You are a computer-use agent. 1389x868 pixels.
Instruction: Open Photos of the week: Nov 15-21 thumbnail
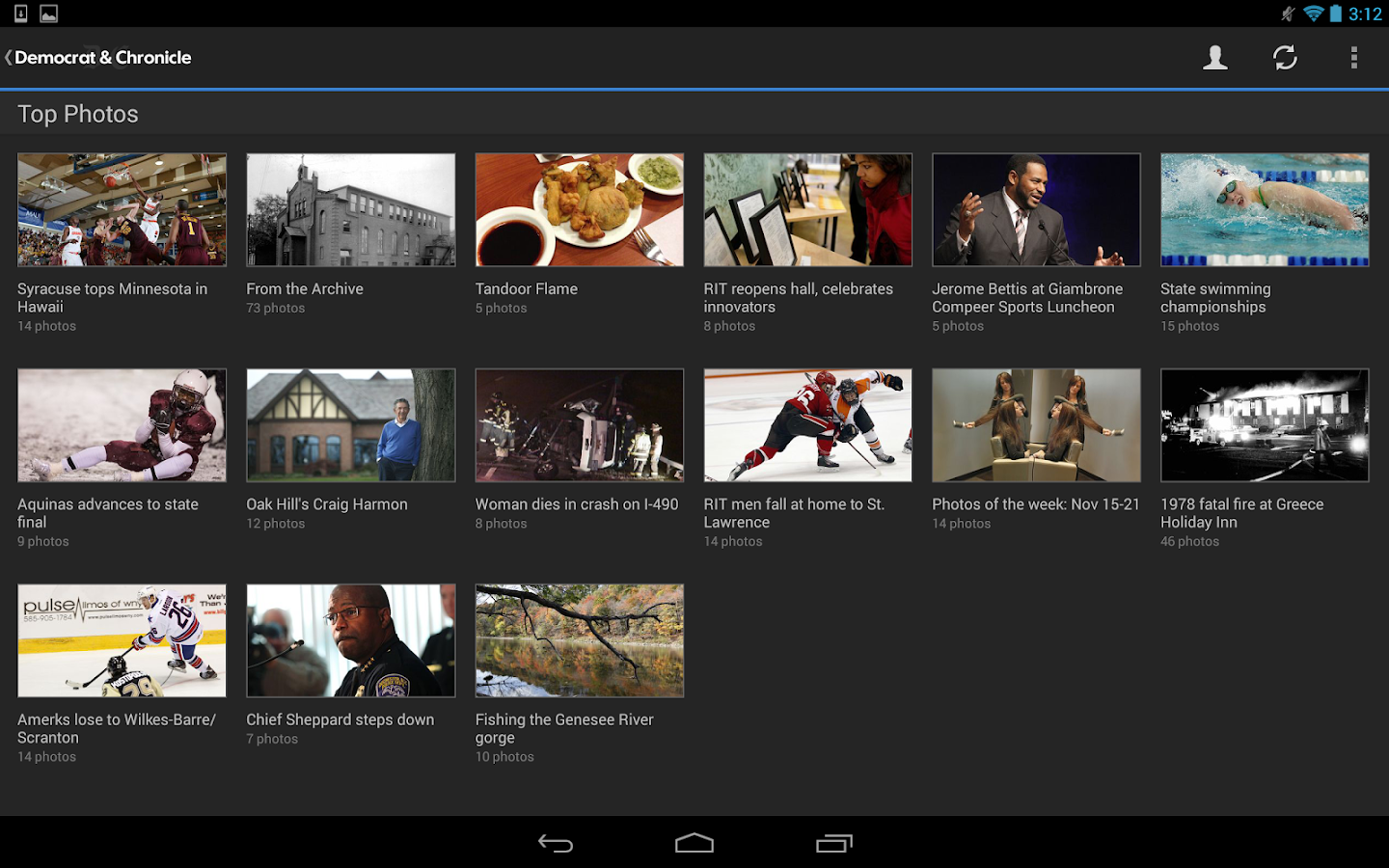1036,424
